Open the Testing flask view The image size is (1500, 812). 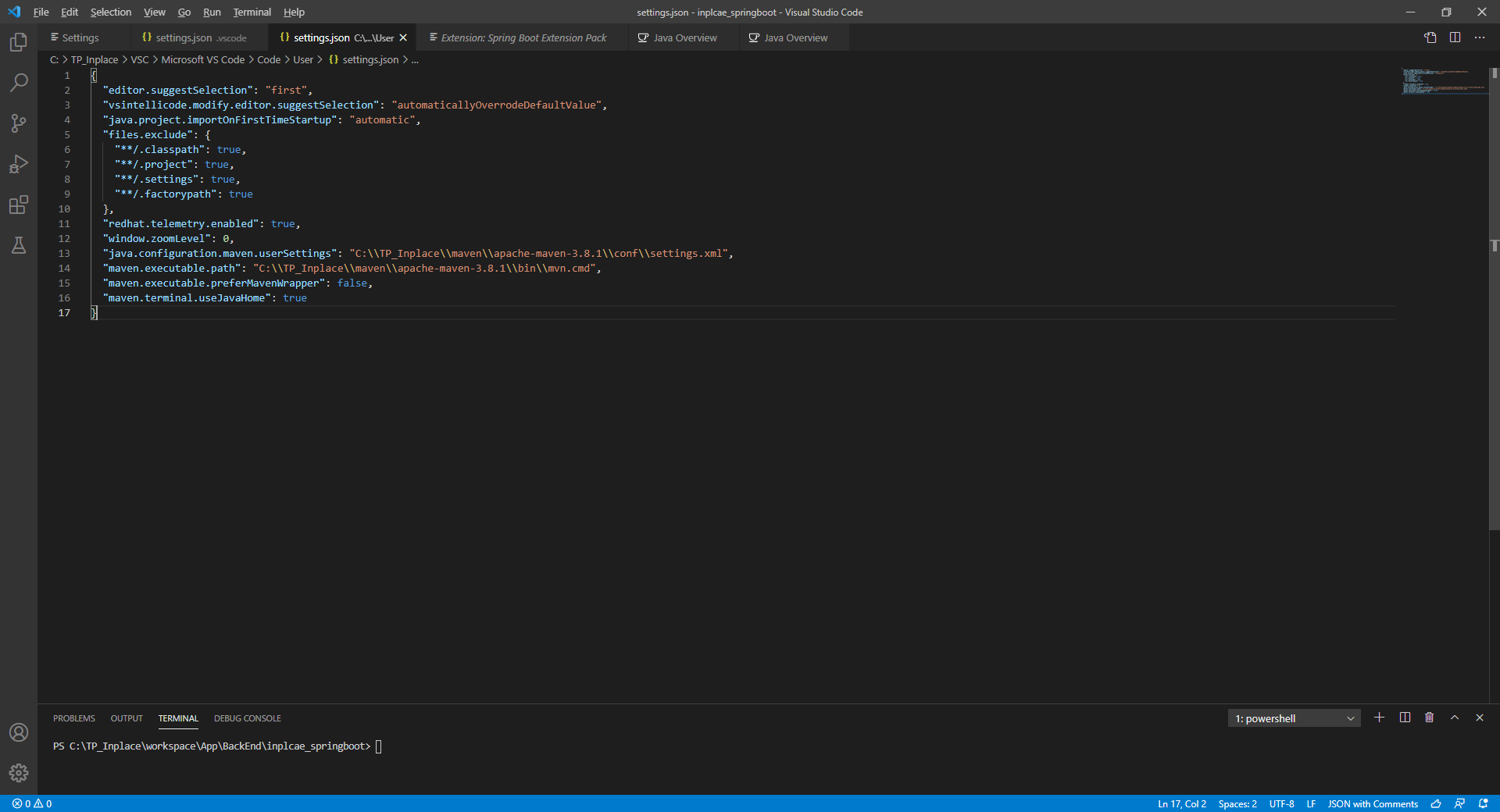[x=19, y=245]
